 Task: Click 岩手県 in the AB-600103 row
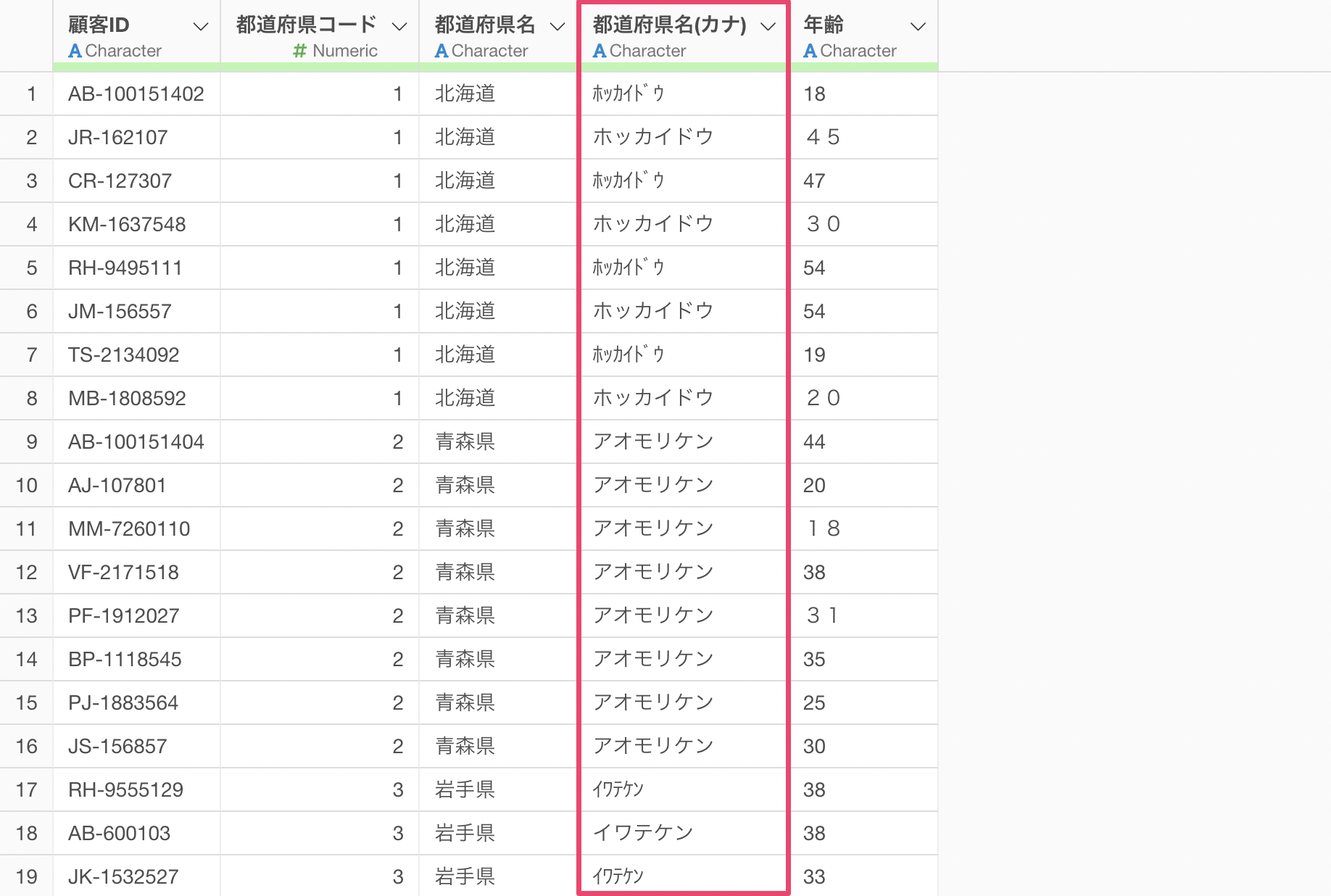click(x=465, y=833)
